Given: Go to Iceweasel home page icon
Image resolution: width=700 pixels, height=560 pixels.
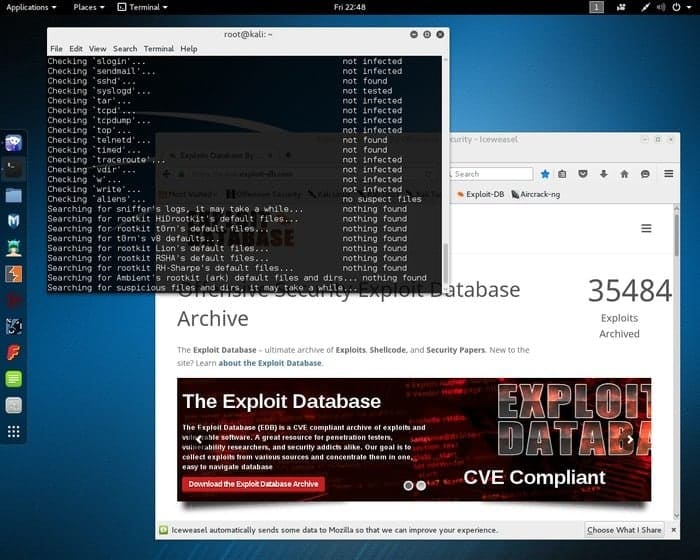Looking at the screenshot, I should tap(624, 174).
